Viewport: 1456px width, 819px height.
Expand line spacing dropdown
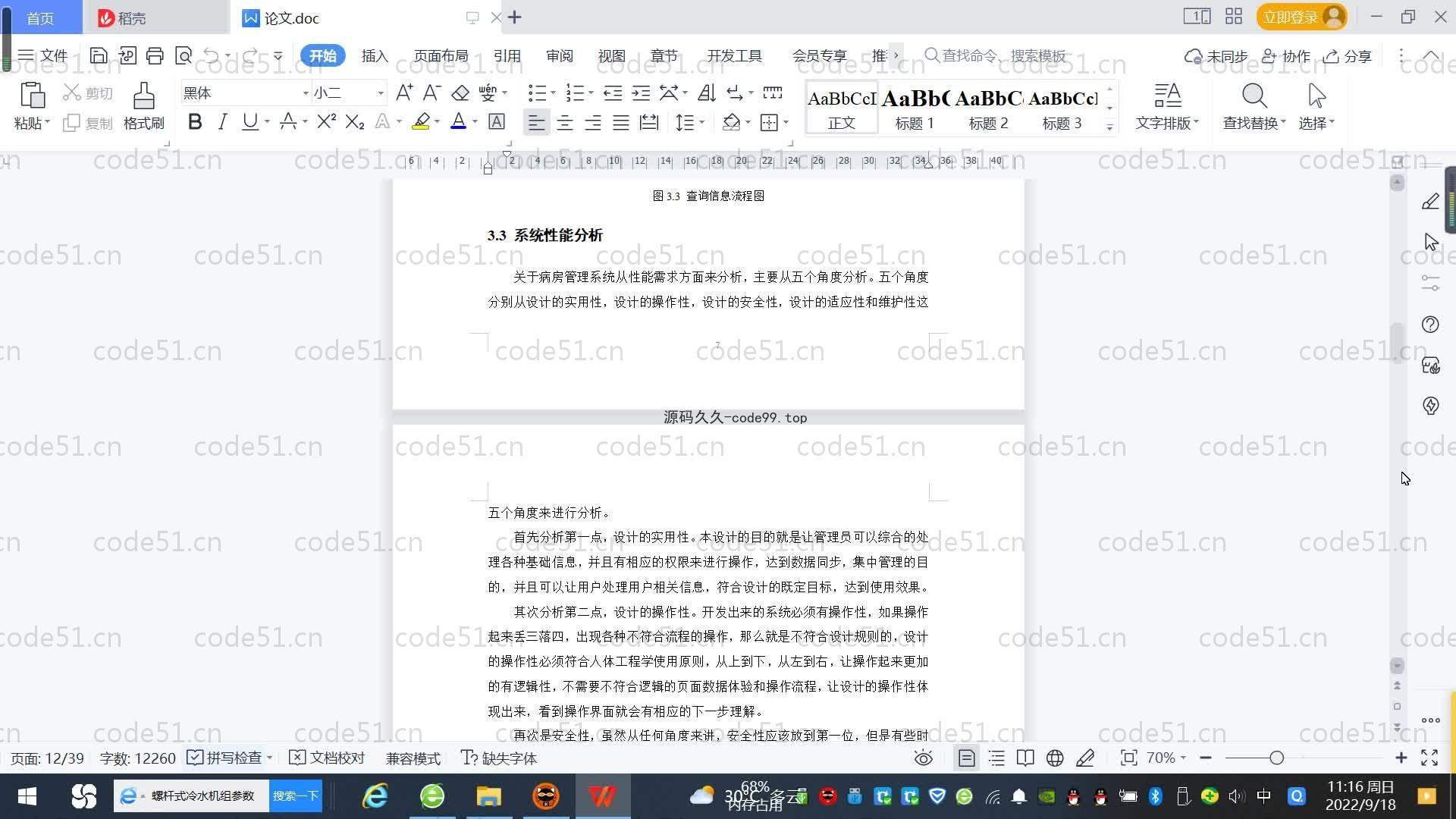[702, 123]
